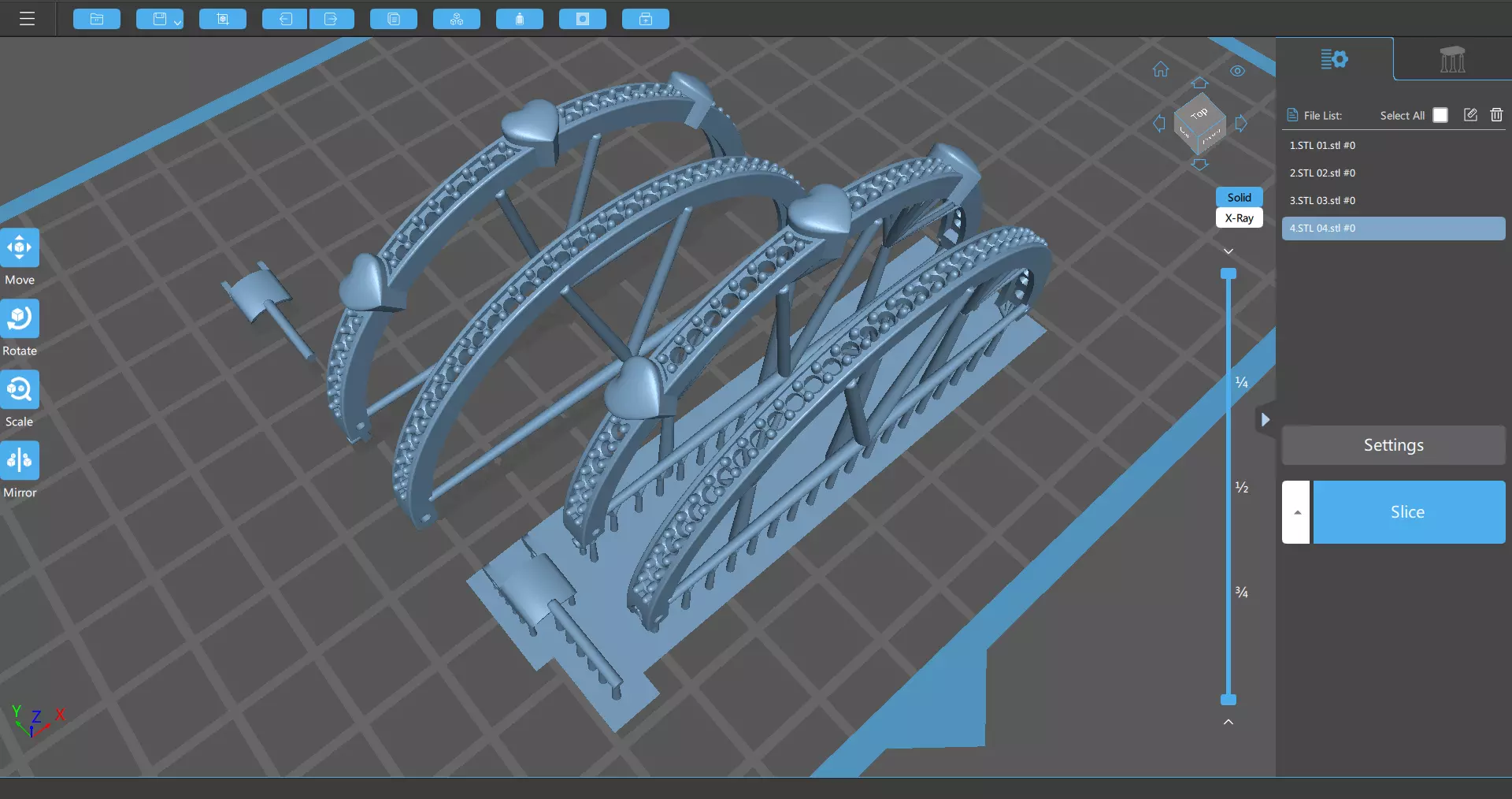
Task: Click the Hollow bottle toolbar icon
Action: pyautogui.click(x=520, y=19)
